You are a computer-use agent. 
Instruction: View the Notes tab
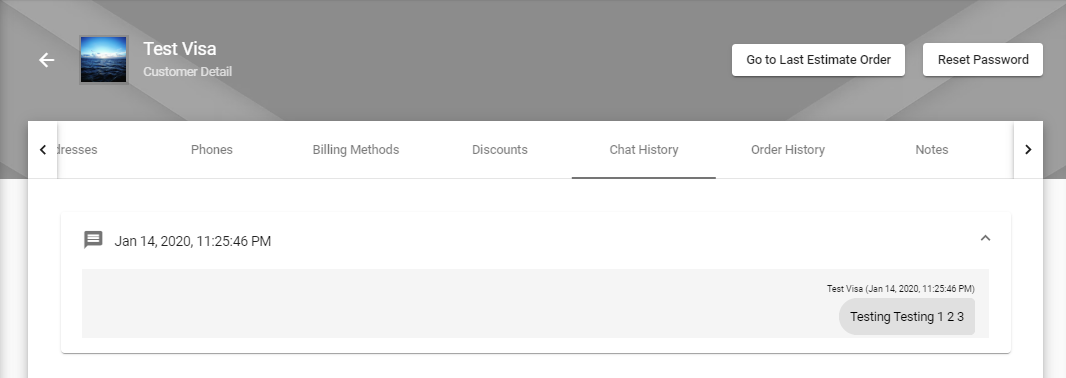click(x=931, y=150)
